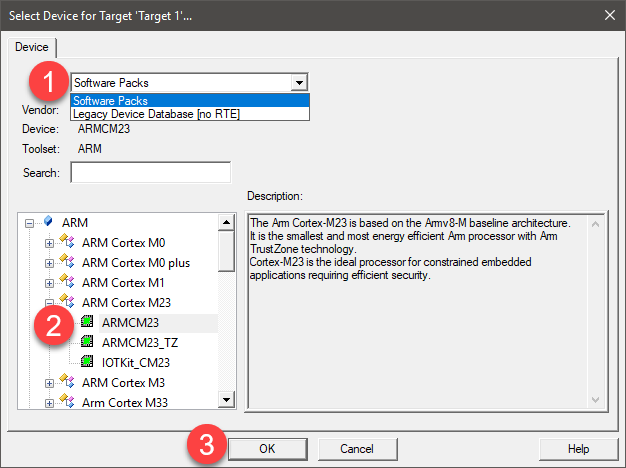The height and width of the screenshot is (468, 626).
Task: Collapse the ARM vendor tree node
Action: pos(29,223)
